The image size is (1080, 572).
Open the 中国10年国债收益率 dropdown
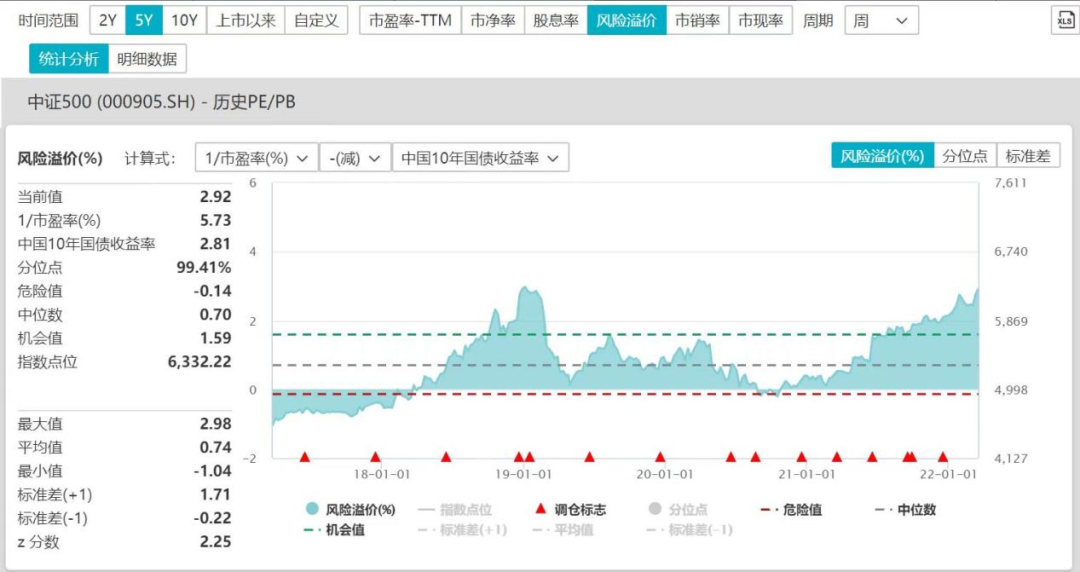[480, 158]
